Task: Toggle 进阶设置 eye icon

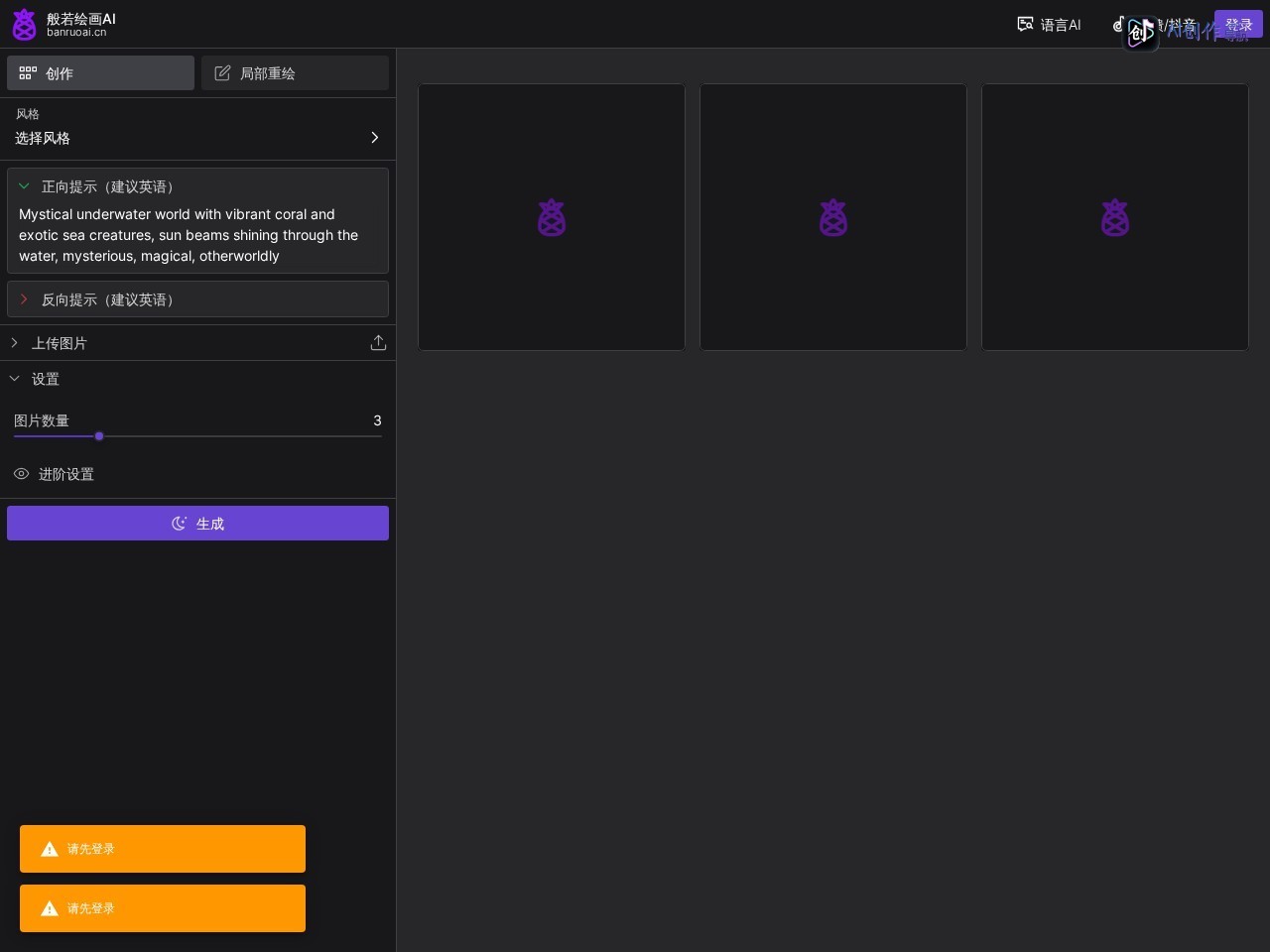Action: (21, 474)
